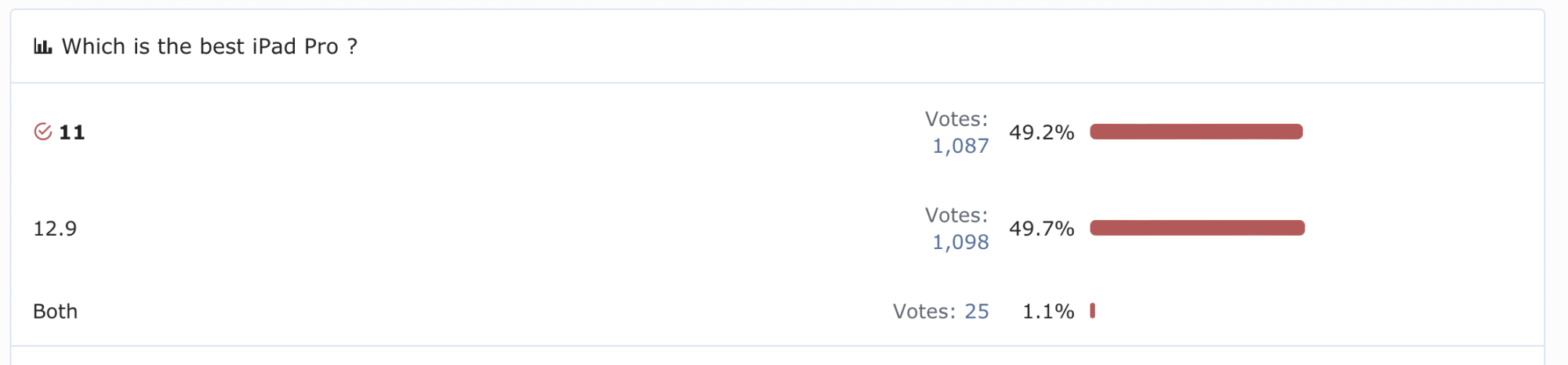1568x365 pixels.
Task: Select the Both poll option label
Action: [55, 312]
